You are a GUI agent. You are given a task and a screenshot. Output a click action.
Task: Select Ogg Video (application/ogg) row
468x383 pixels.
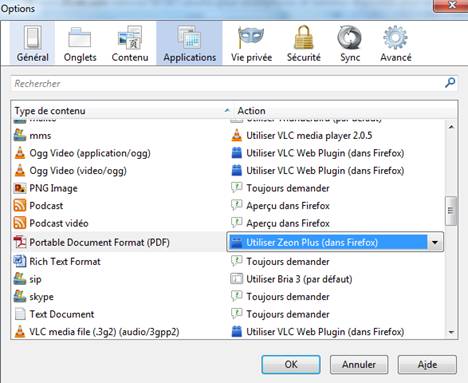click(x=229, y=153)
